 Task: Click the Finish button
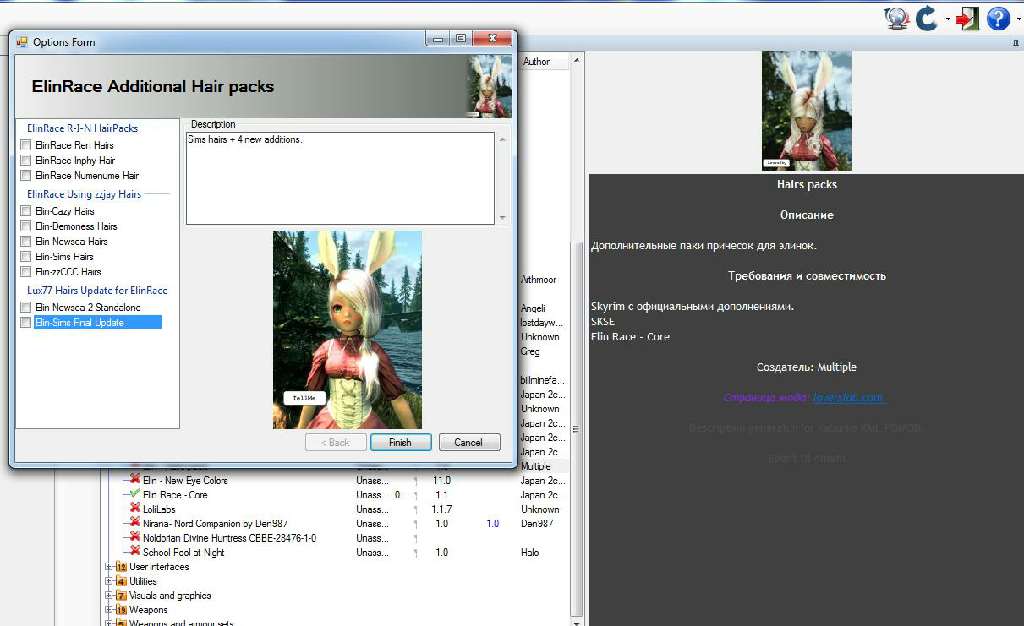click(400, 442)
